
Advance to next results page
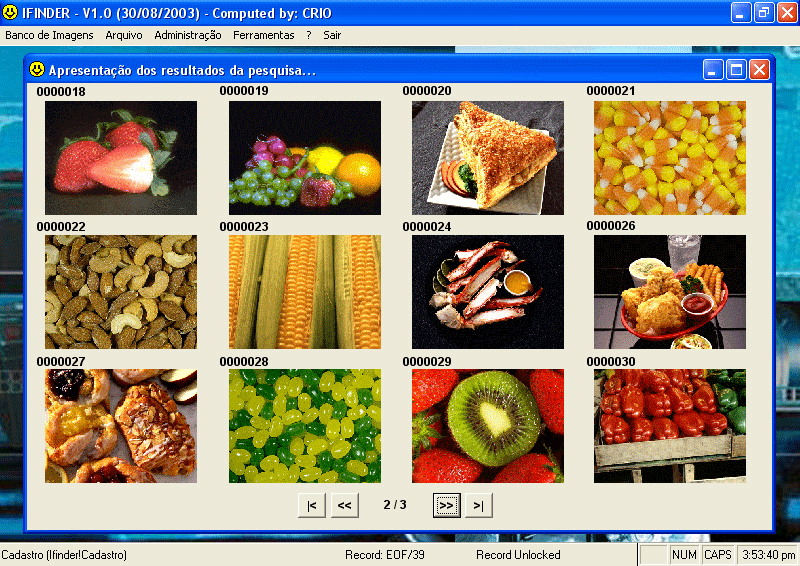pyautogui.click(x=446, y=506)
